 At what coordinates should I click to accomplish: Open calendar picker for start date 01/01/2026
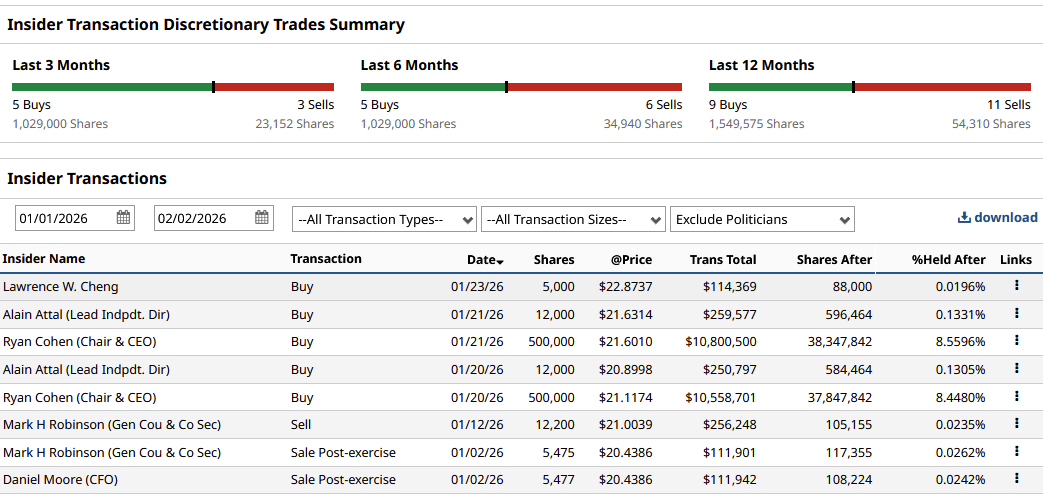coord(124,218)
